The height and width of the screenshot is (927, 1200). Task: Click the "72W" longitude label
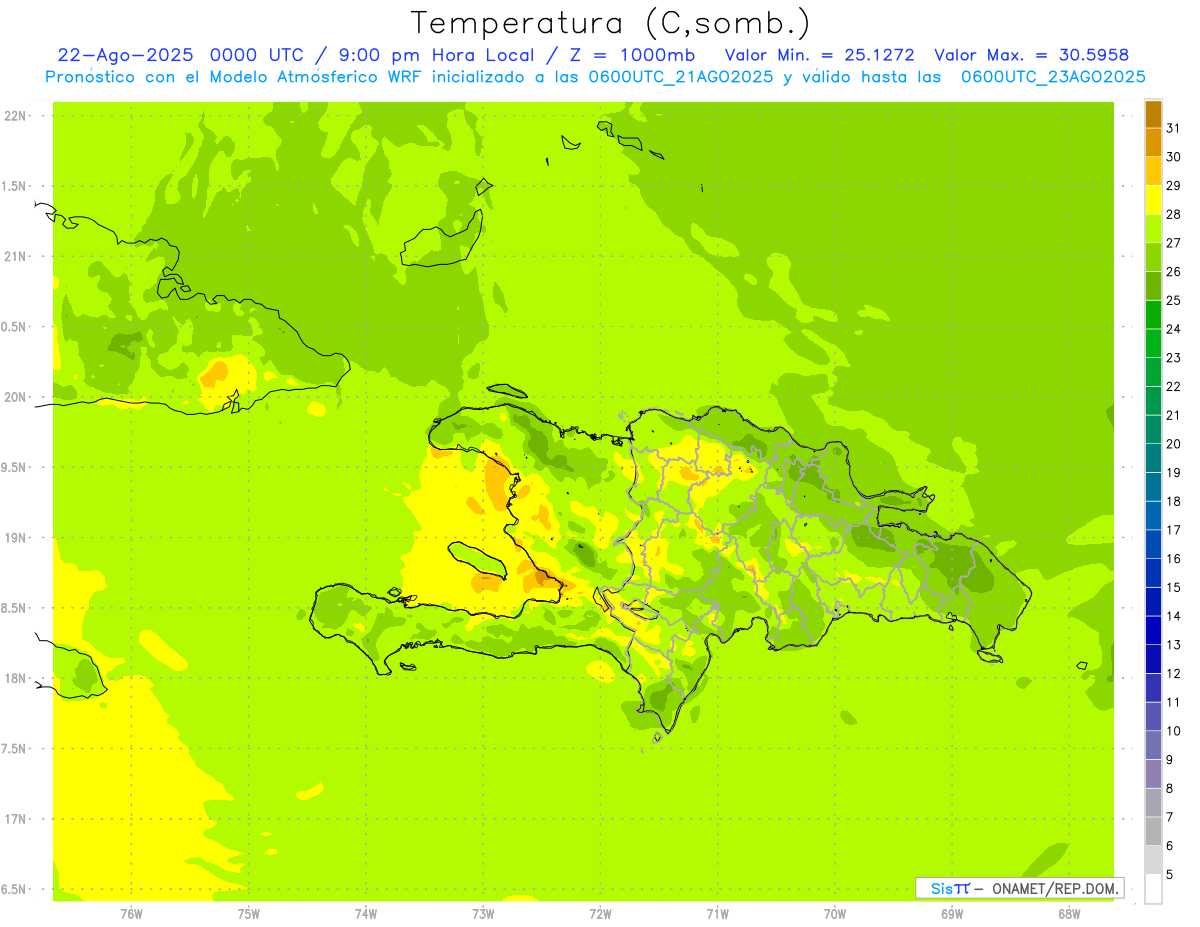601,914
